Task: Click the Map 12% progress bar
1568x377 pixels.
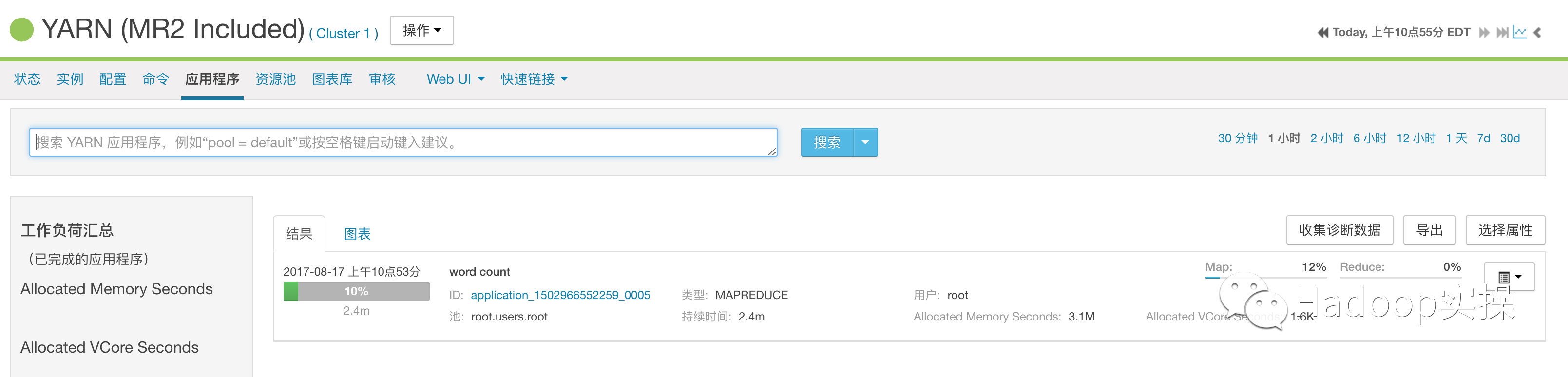Action: tap(1265, 277)
